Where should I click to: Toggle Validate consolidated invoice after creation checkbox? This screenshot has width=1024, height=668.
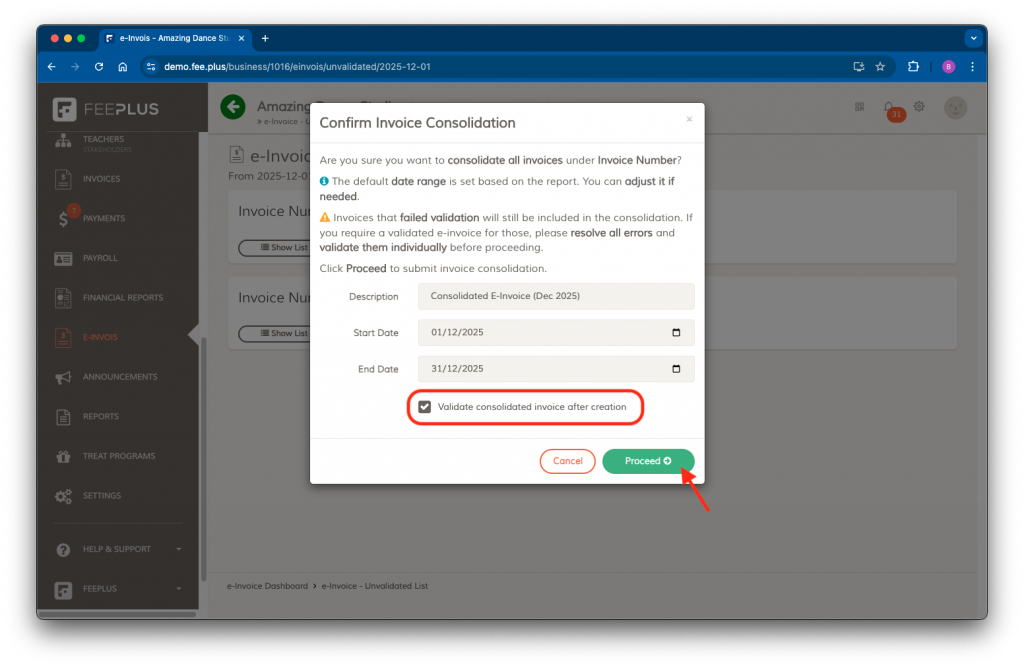coord(425,407)
